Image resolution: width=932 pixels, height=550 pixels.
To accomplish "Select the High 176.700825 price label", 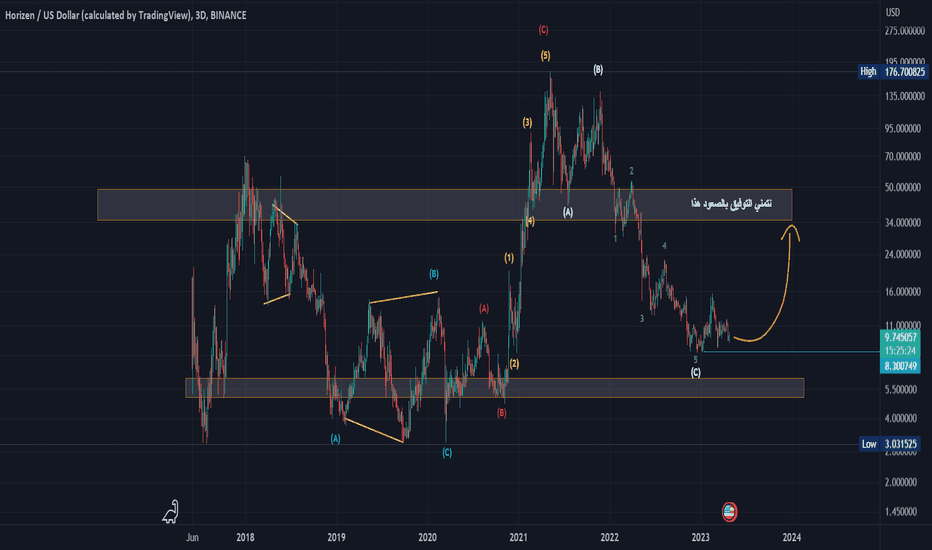I will [x=893, y=72].
